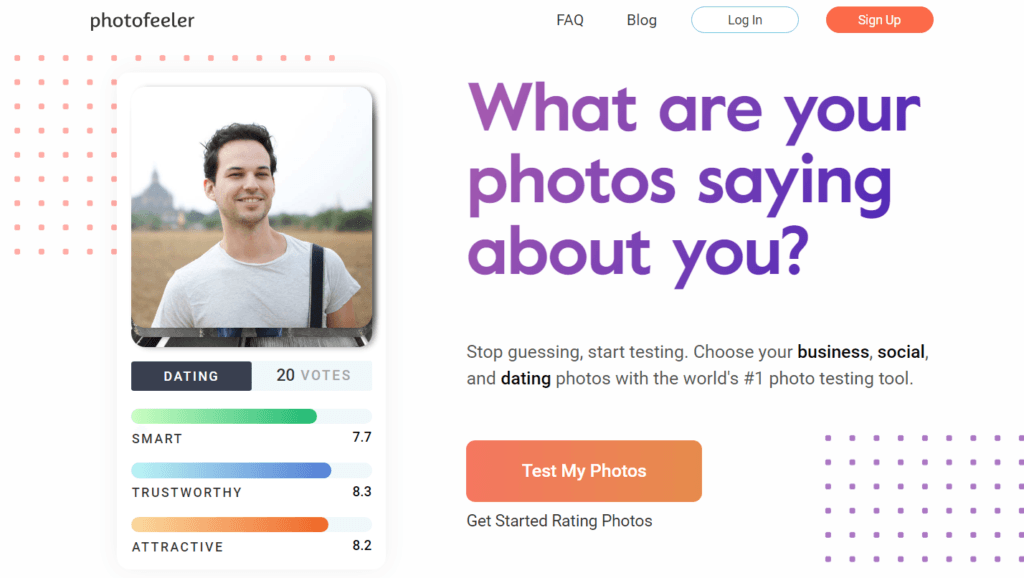
Task: Open the FAQ page
Action: pyautogui.click(x=569, y=20)
